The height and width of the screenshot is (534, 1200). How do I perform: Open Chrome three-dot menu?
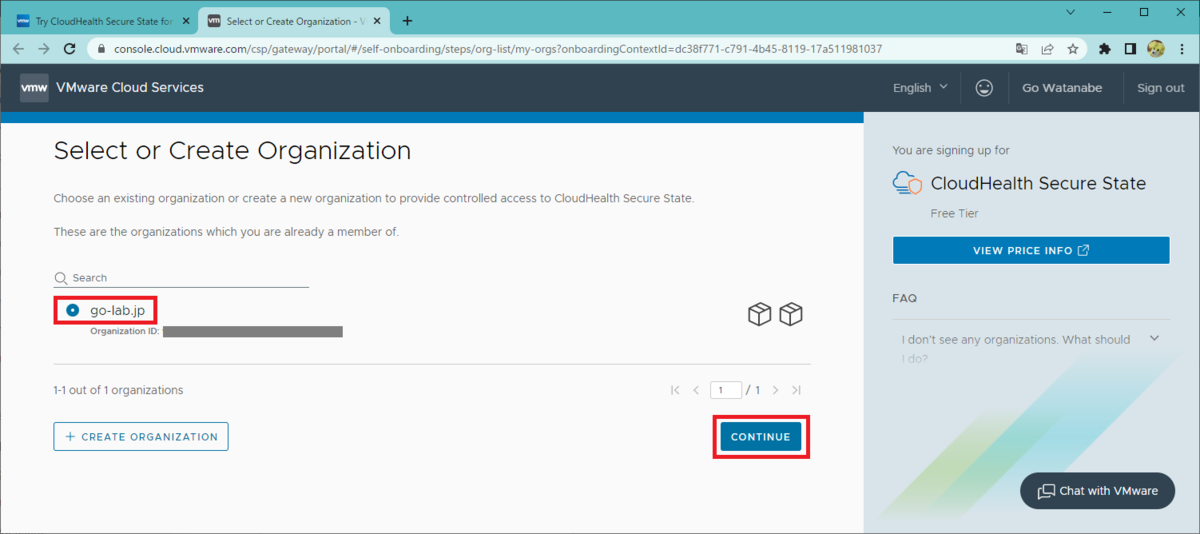coord(1182,48)
